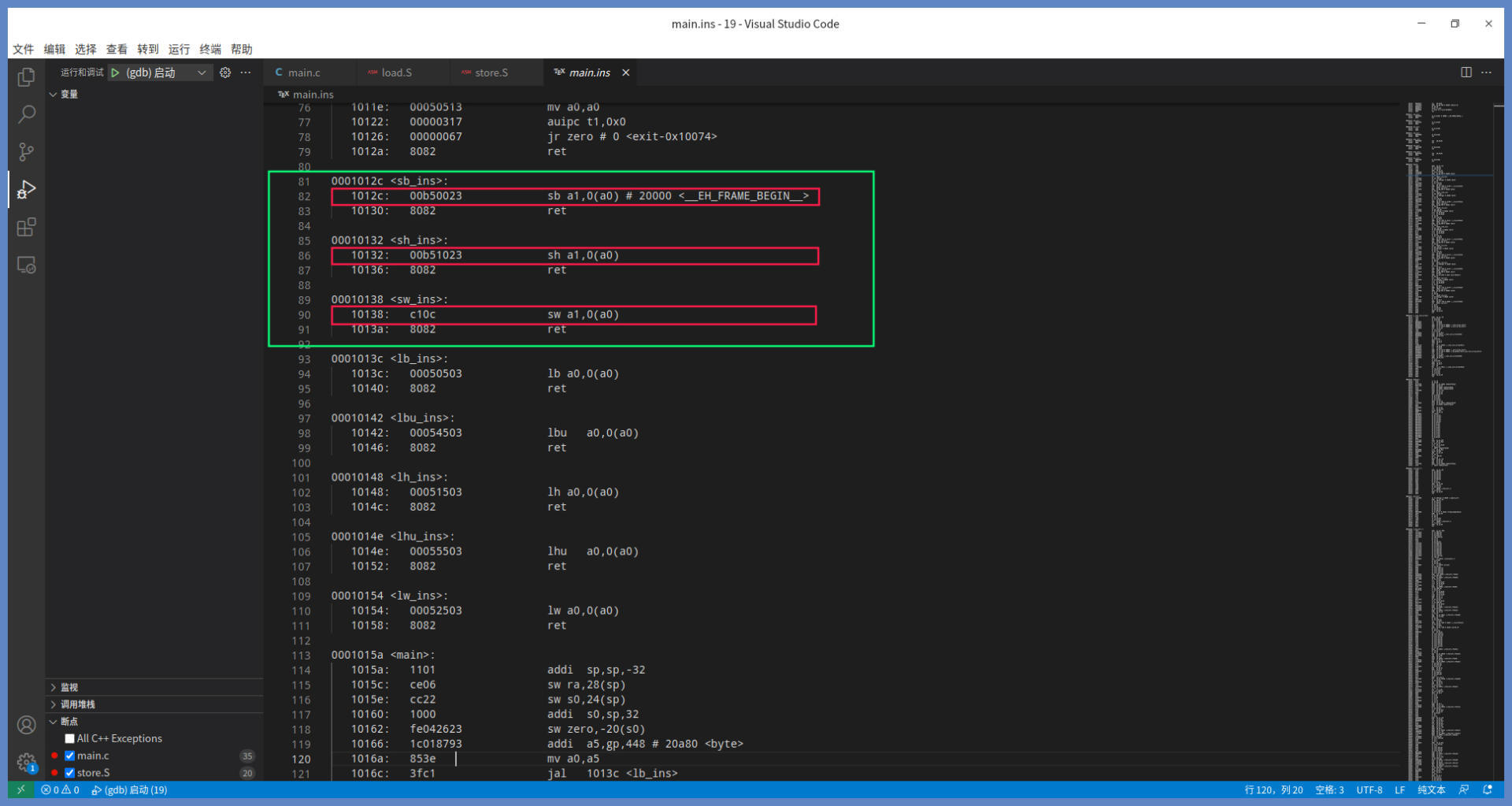Open the Explorer view in activity bar
1512x806 pixels.
tap(26, 77)
